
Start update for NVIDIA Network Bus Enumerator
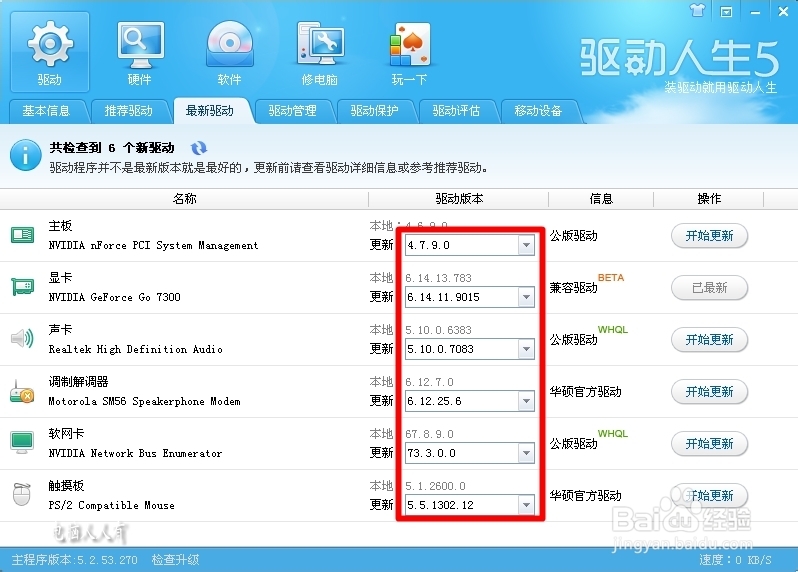tap(709, 443)
